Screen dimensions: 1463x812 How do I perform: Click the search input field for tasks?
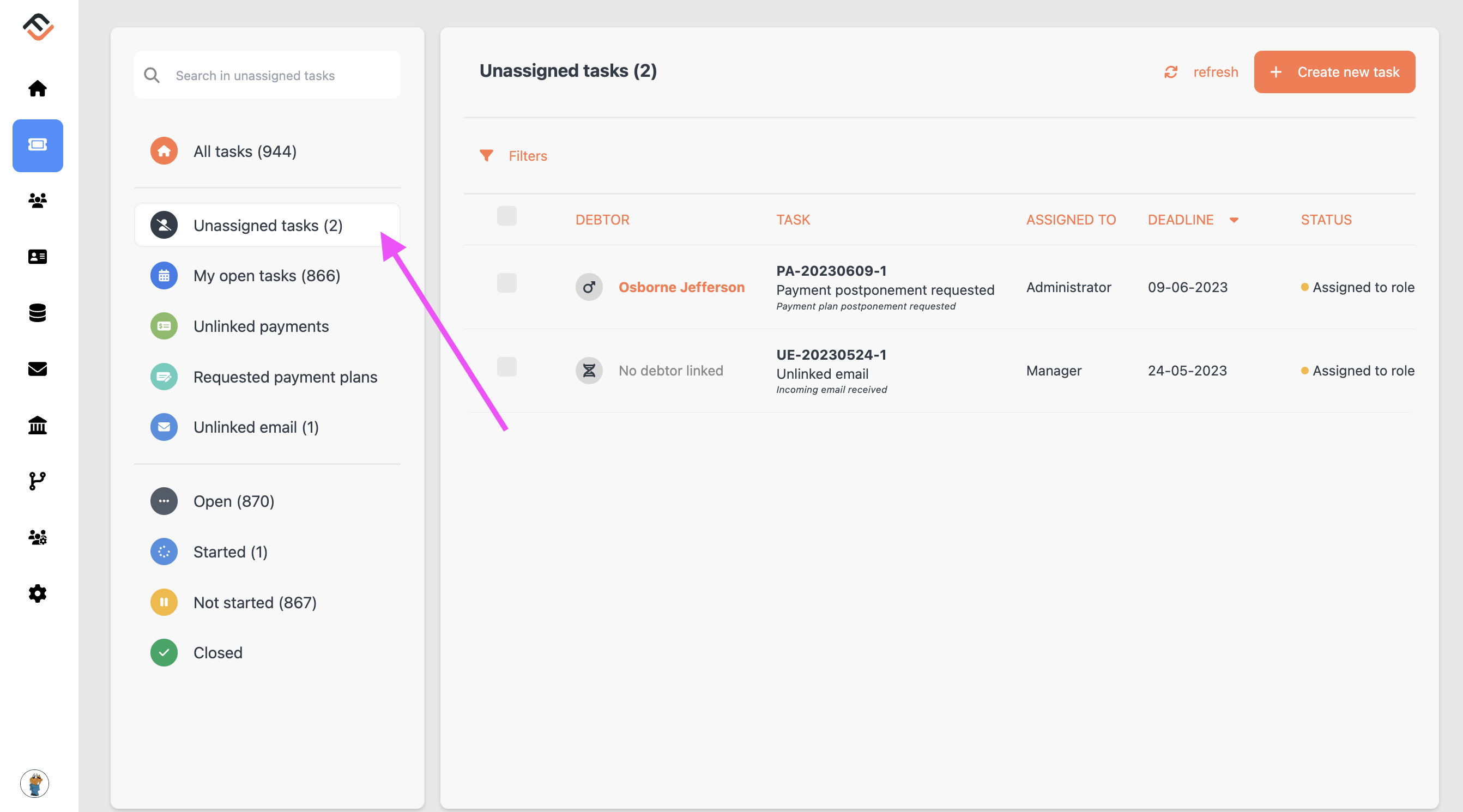point(267,74)
